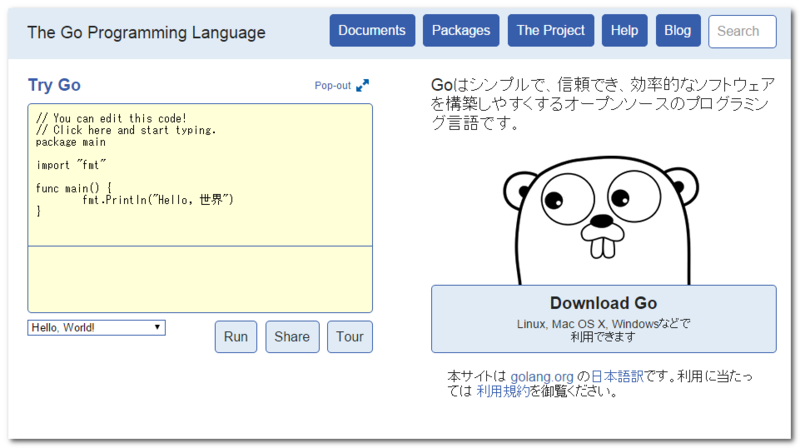Expand the Hello, World! example dropdown

click(96, 328)
